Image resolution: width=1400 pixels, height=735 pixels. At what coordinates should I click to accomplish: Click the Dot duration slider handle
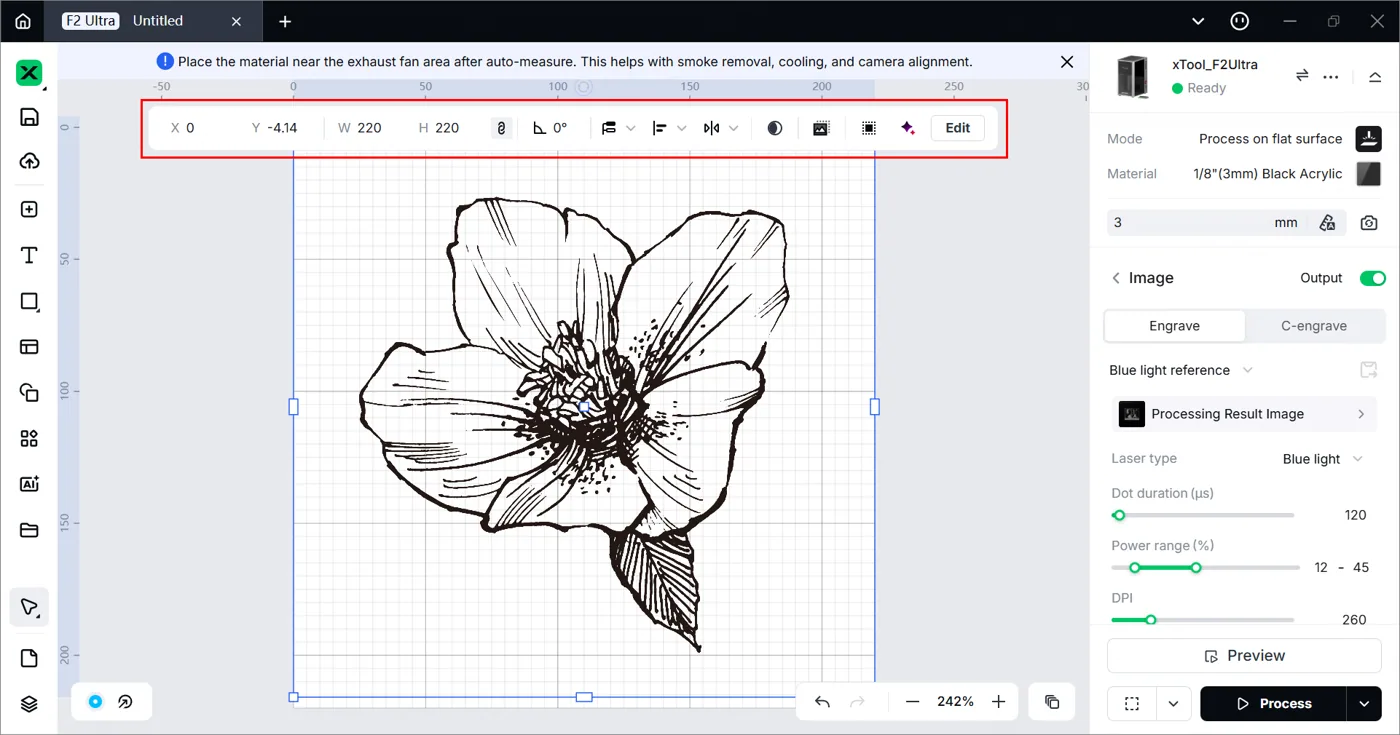click(x=1119, y=516)
